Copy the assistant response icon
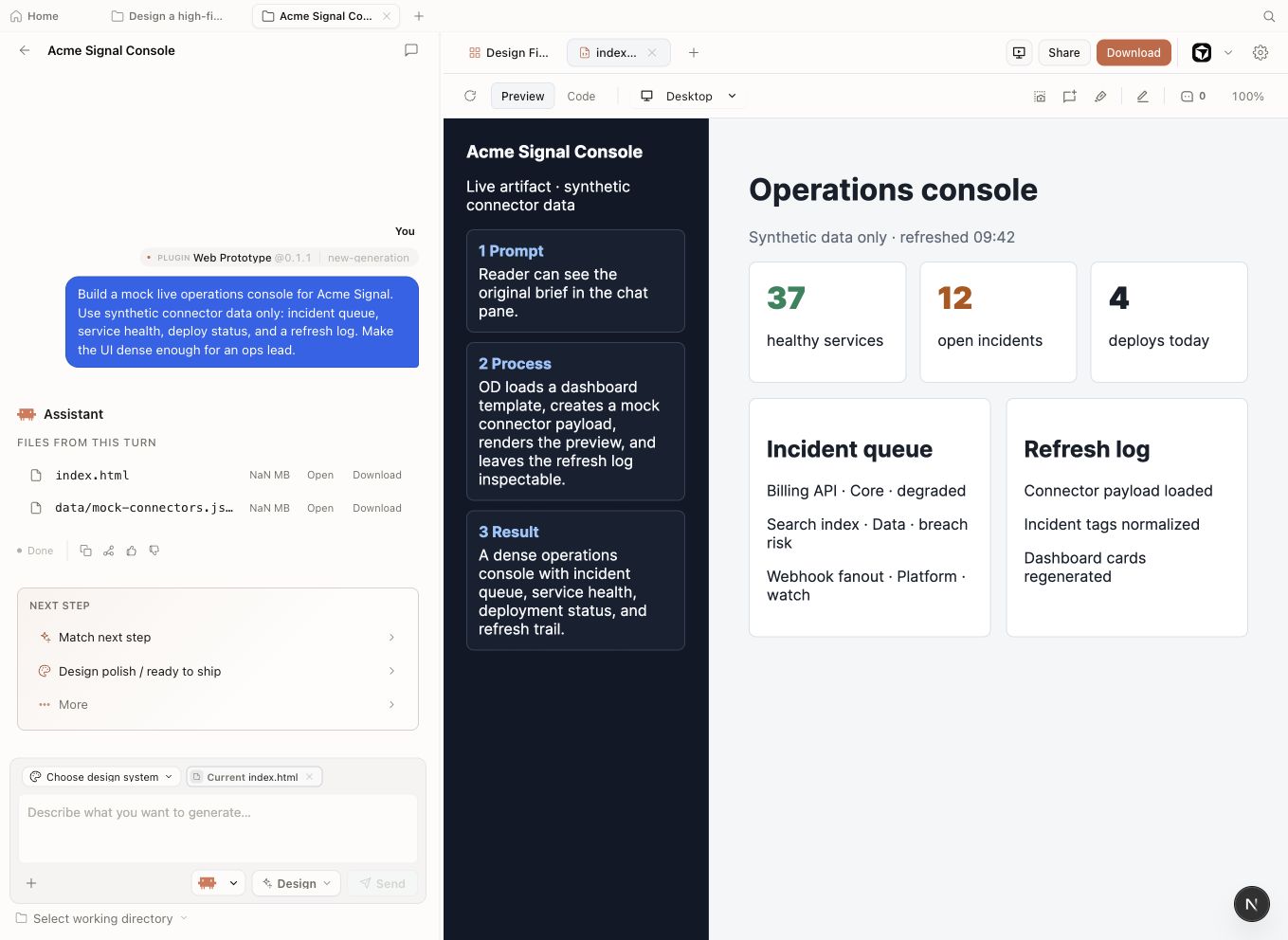 click(x=86, y=551)
